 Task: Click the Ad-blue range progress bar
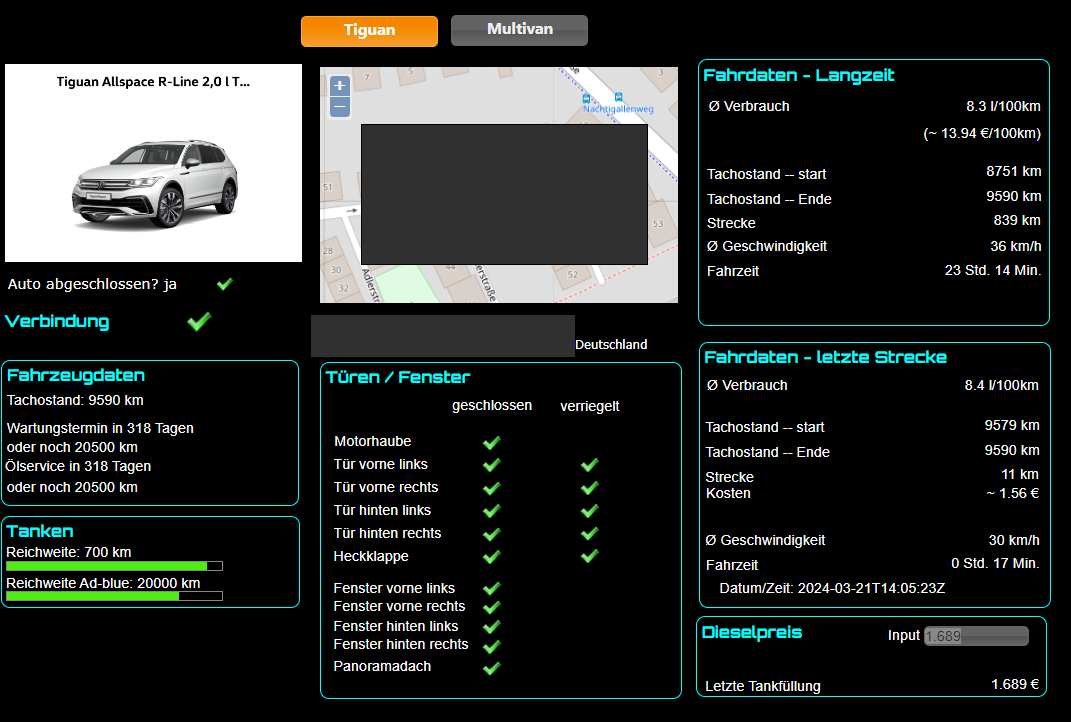coord(114,596)
